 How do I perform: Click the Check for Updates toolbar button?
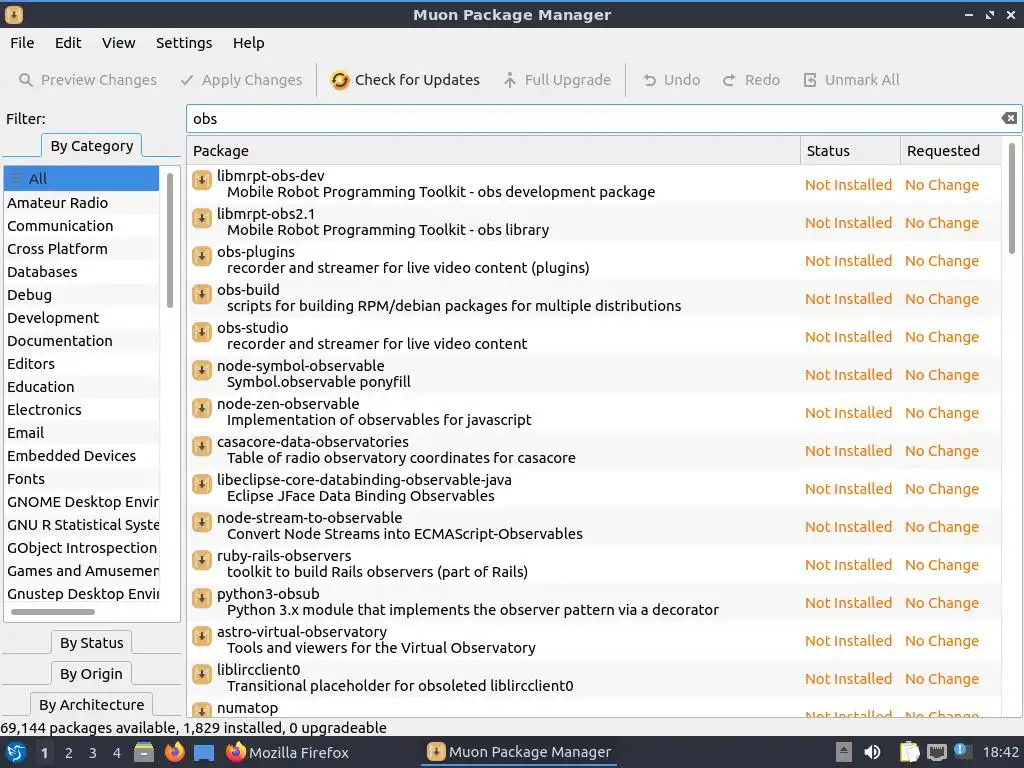pos(405,80)
